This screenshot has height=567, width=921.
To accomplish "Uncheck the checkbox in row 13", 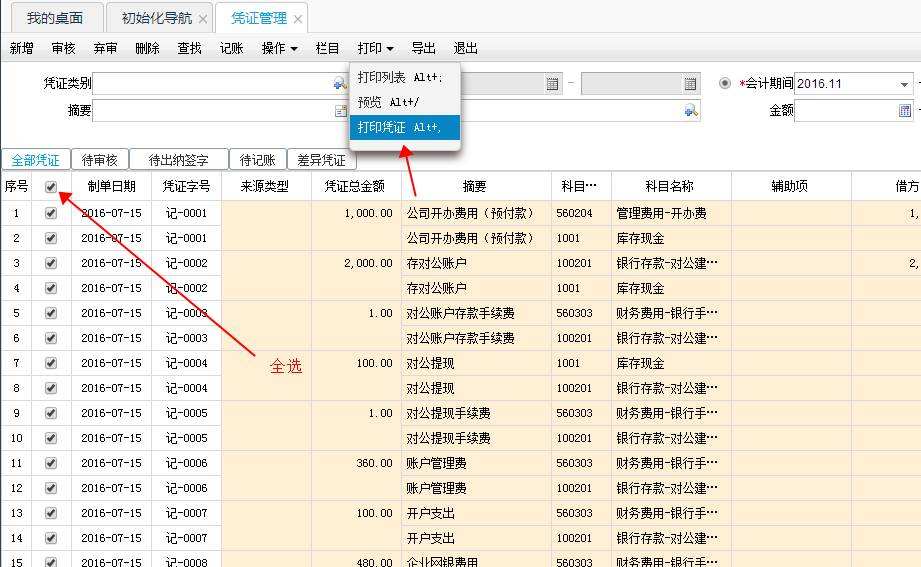I will pos(51,512).
